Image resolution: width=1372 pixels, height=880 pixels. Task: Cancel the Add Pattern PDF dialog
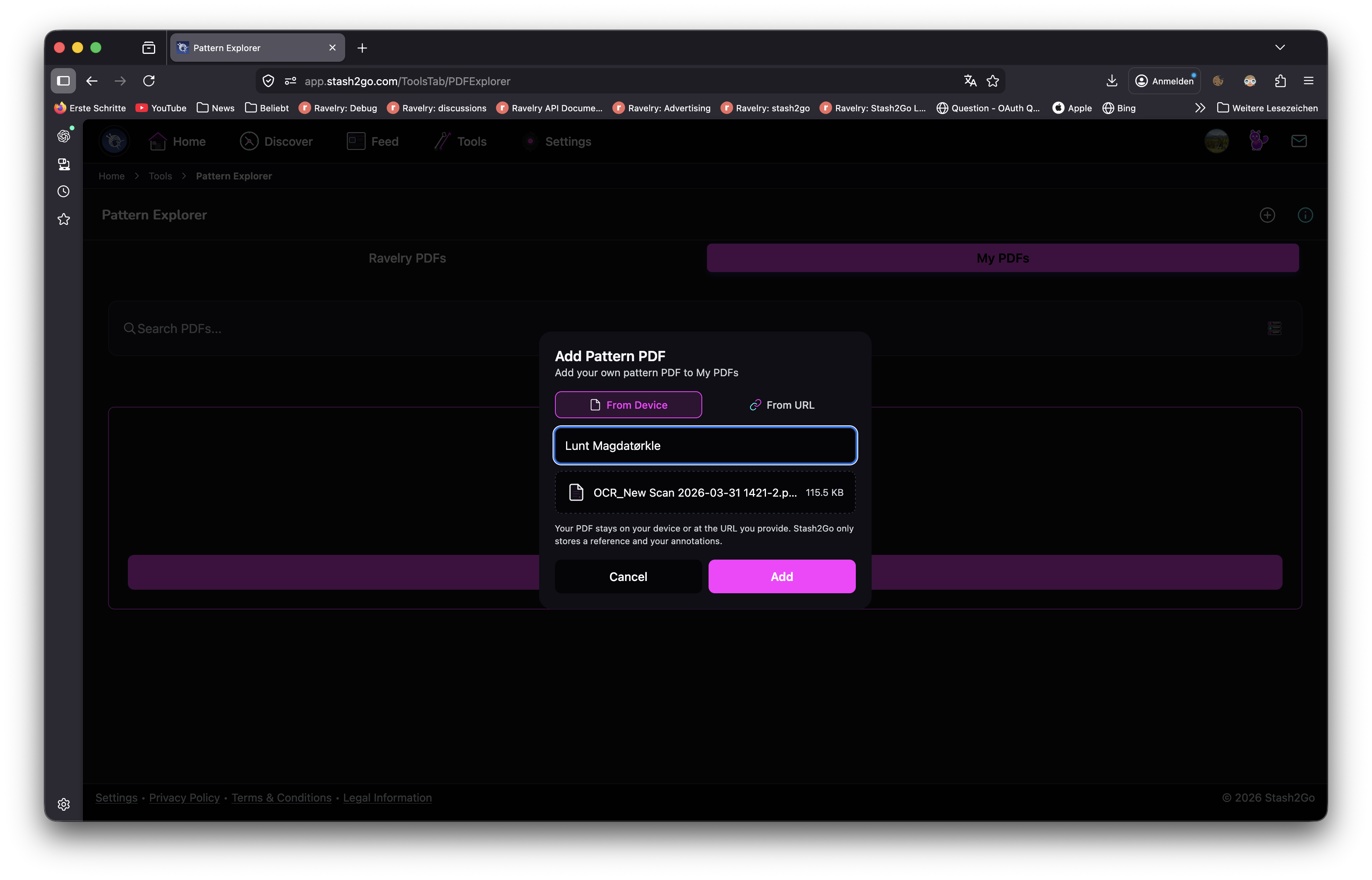pyautogui.click(x=628, y=577)
